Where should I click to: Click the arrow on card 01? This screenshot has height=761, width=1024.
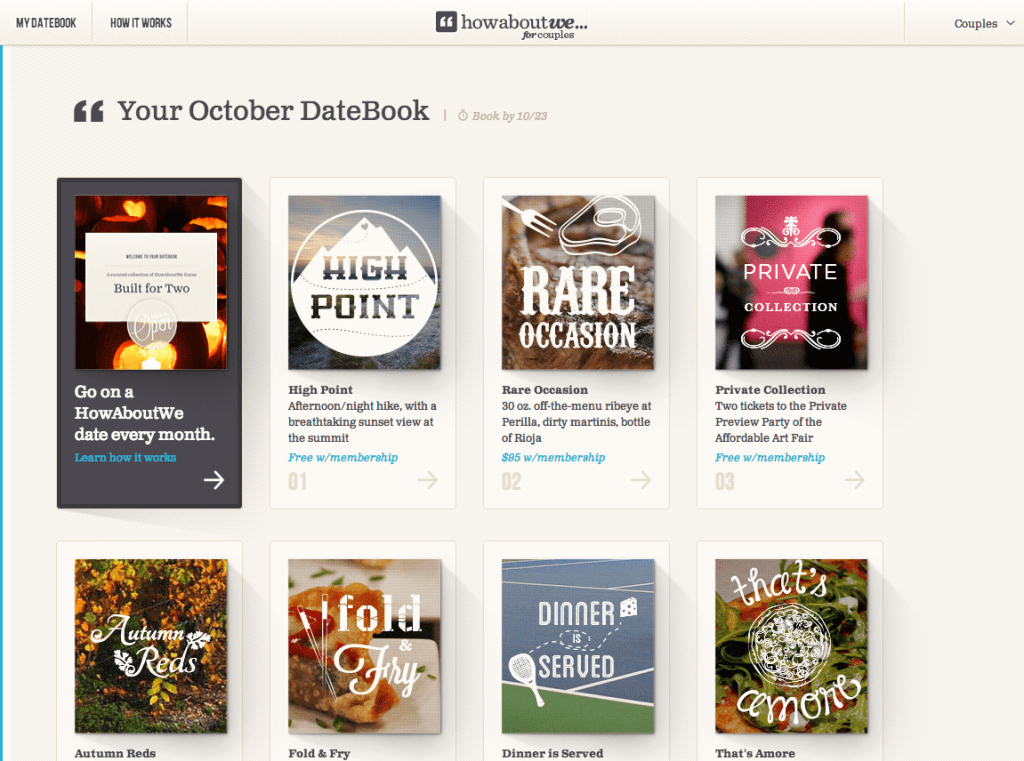point(427,480)
